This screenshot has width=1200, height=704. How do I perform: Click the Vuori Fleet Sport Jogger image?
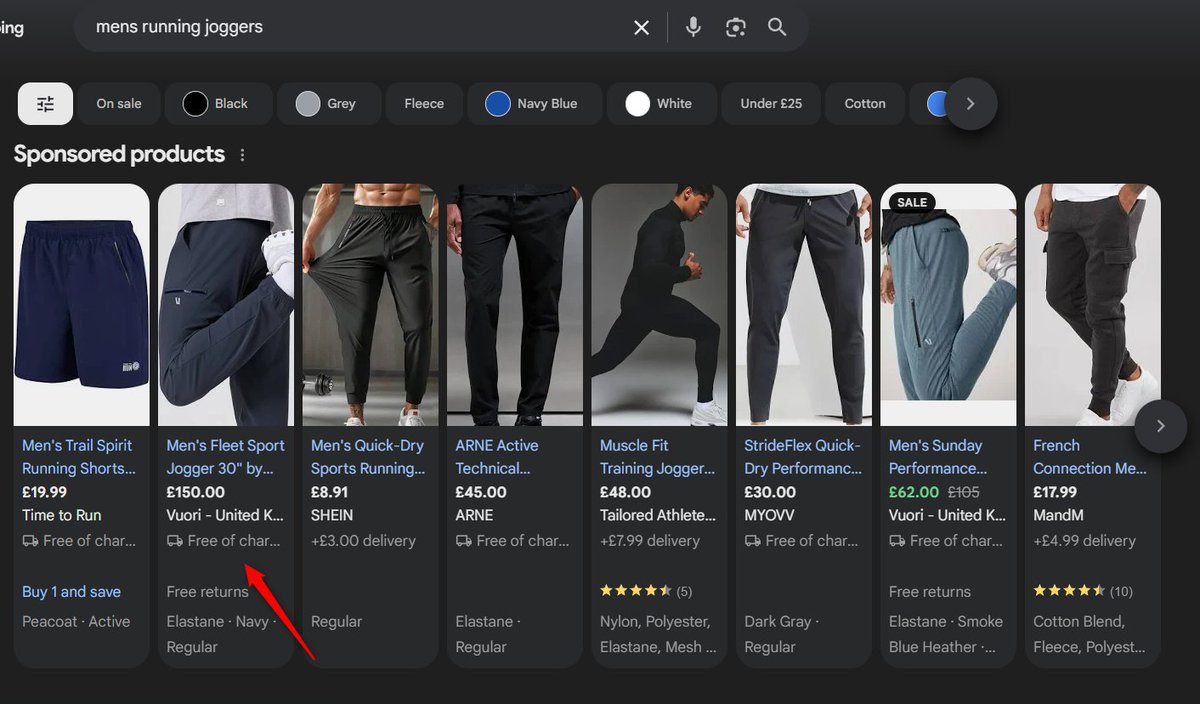(x=226, y=305)
